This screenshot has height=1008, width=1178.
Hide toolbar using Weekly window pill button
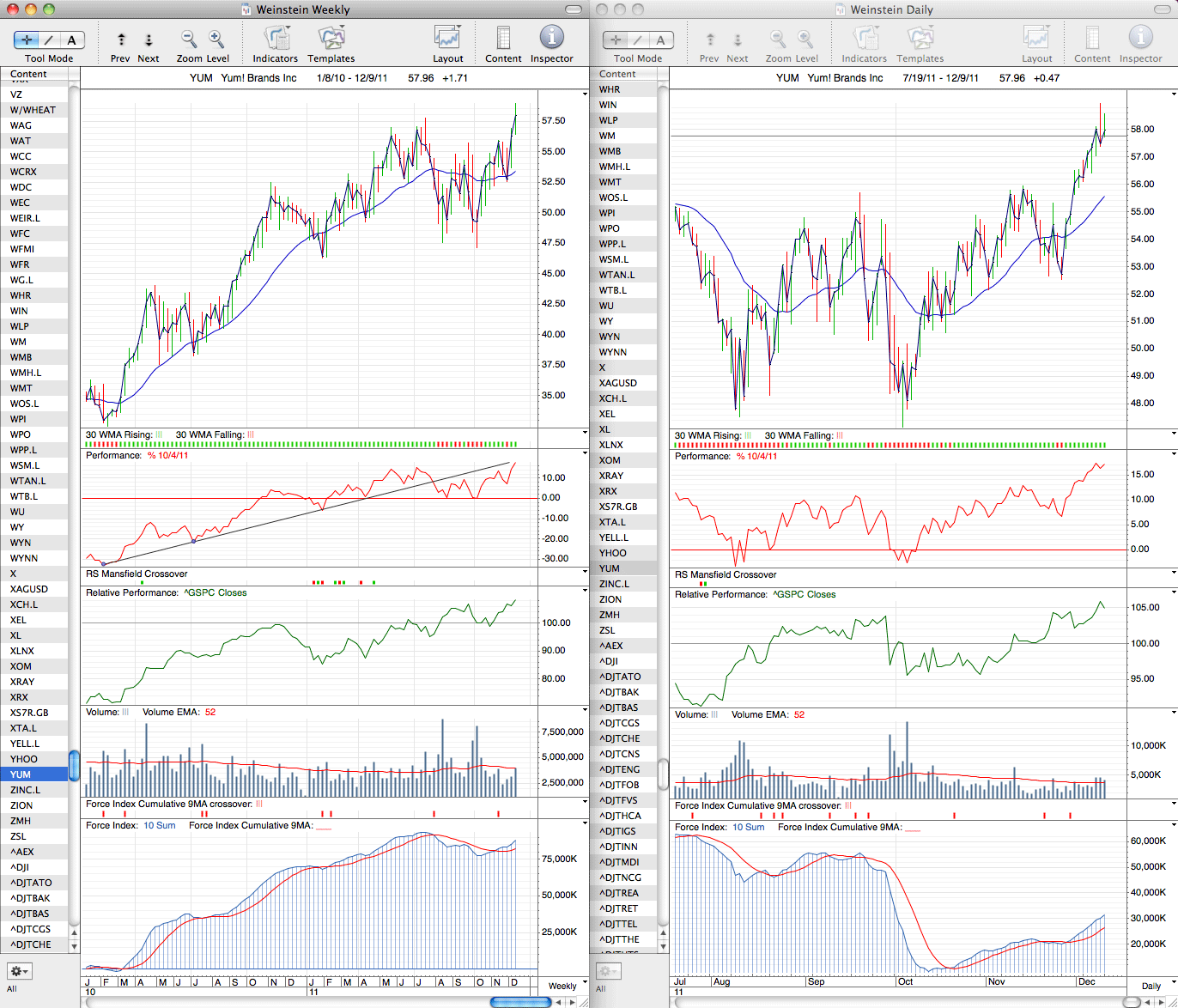click(x=574, y=9)
